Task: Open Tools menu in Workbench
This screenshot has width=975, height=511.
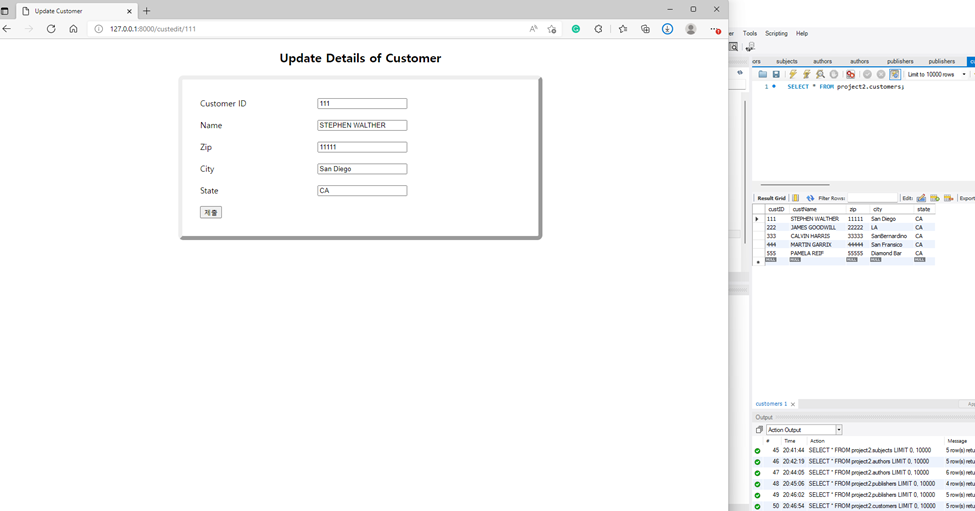Action: click(x=750, y=34)
